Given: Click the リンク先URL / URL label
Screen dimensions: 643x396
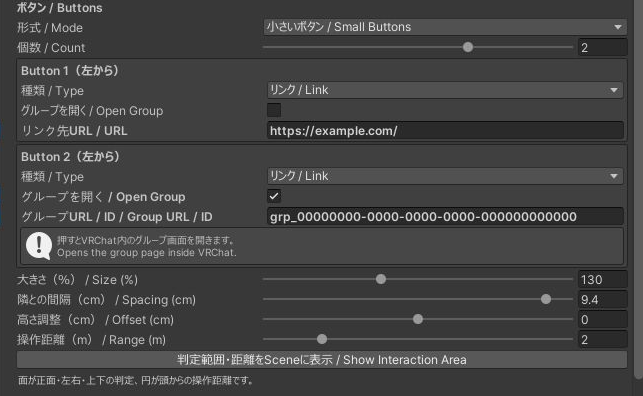Looking at the screenshot, I should pos(74,131).
